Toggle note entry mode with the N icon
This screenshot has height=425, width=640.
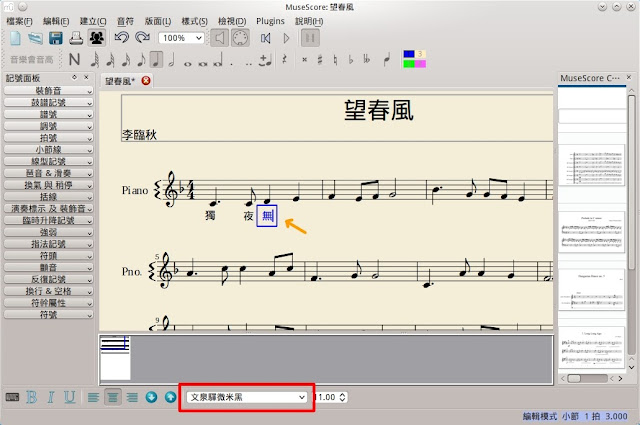click(74, 60)
